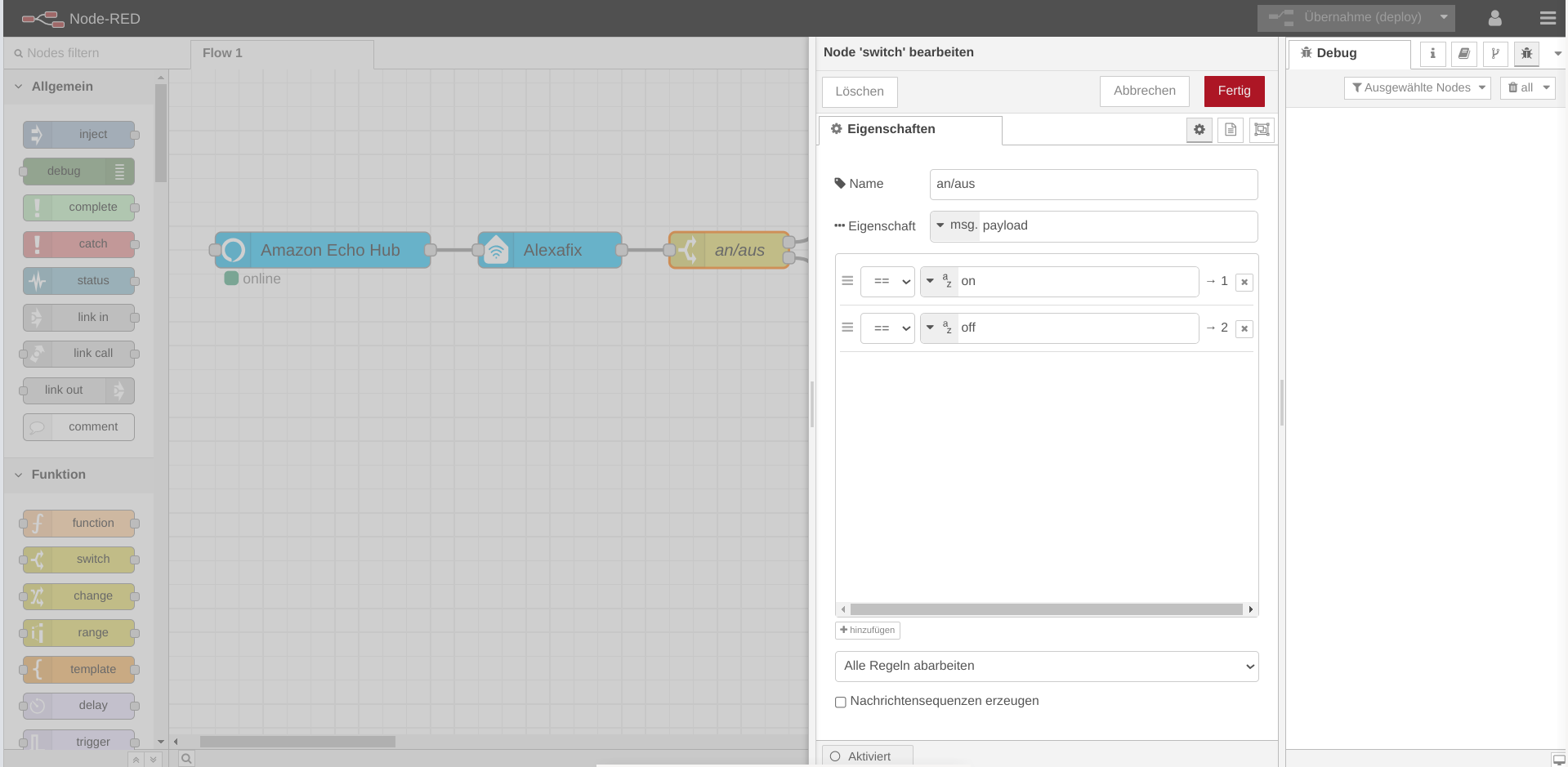
Task: Show the help book sidebar icon
Action: click(1463, 54)
